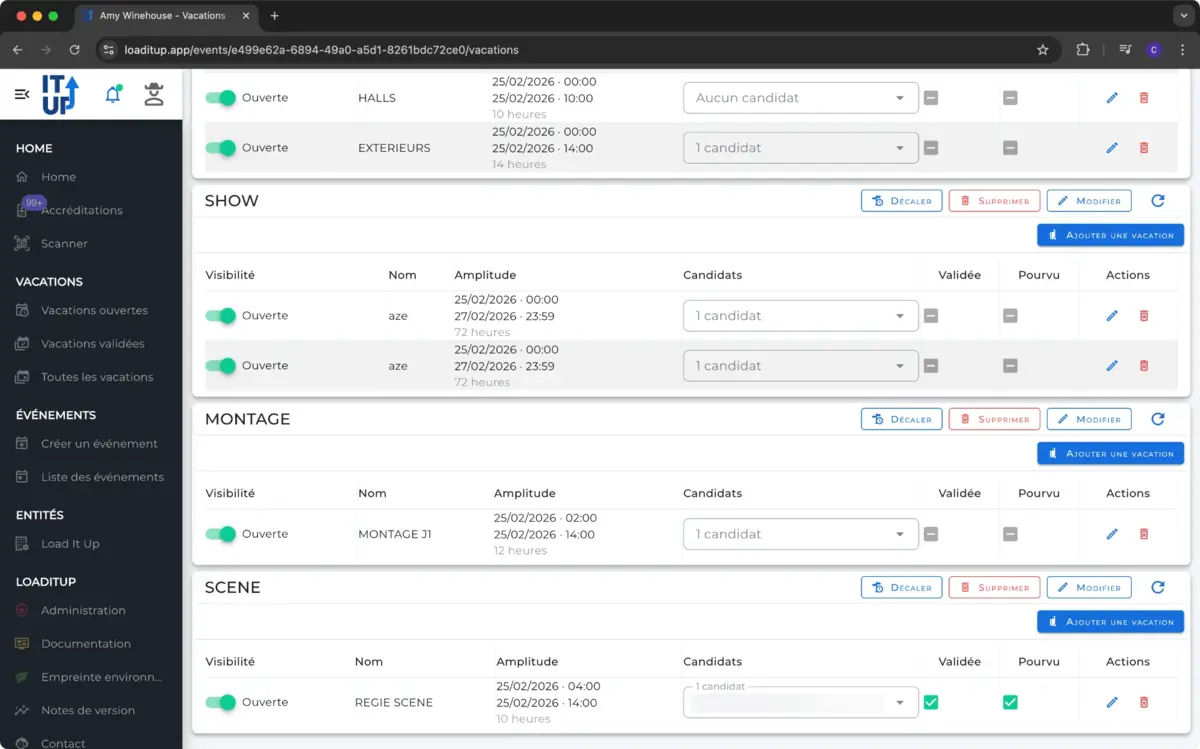Image resolution: width=1200 pixels, height=749 pixels.
Task: Edit the MONTAGE J1 vacation with the pencil icon
Action: (x=1112, y=535)
